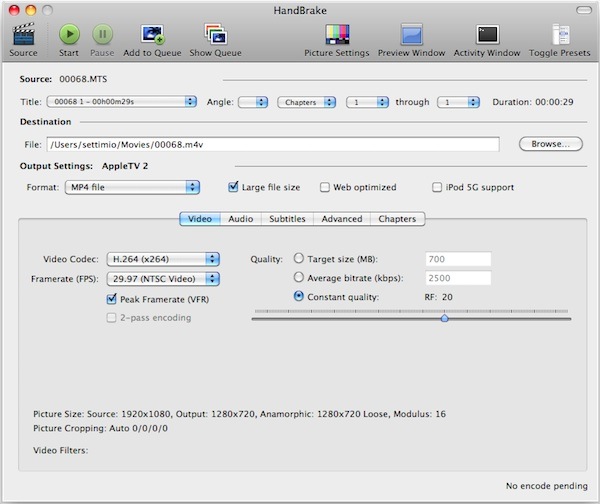Click the Picture Cropping: Auto 0/0/0/0 text
This screenshot has width=600, height=504.
tap(100, 428)
